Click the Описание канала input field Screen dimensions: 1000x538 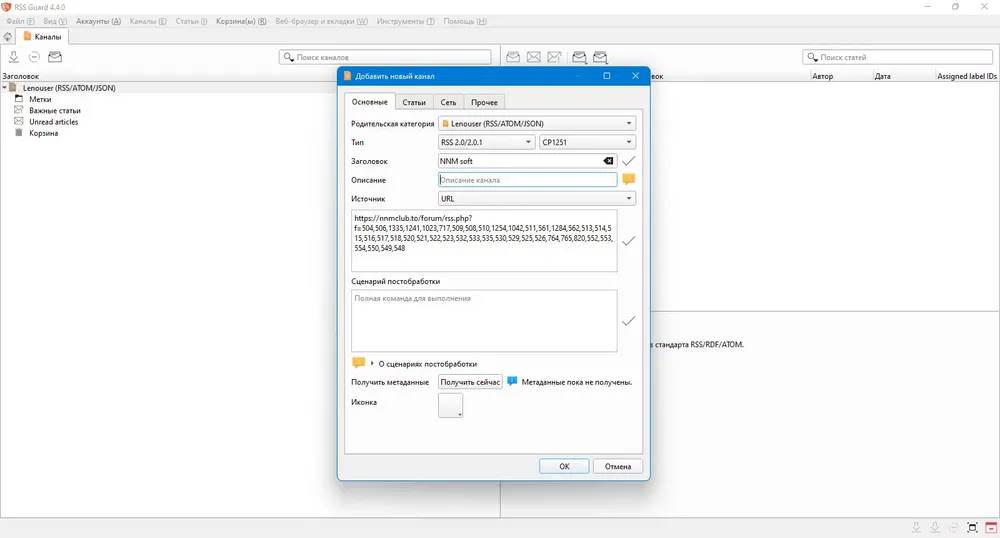527,180
